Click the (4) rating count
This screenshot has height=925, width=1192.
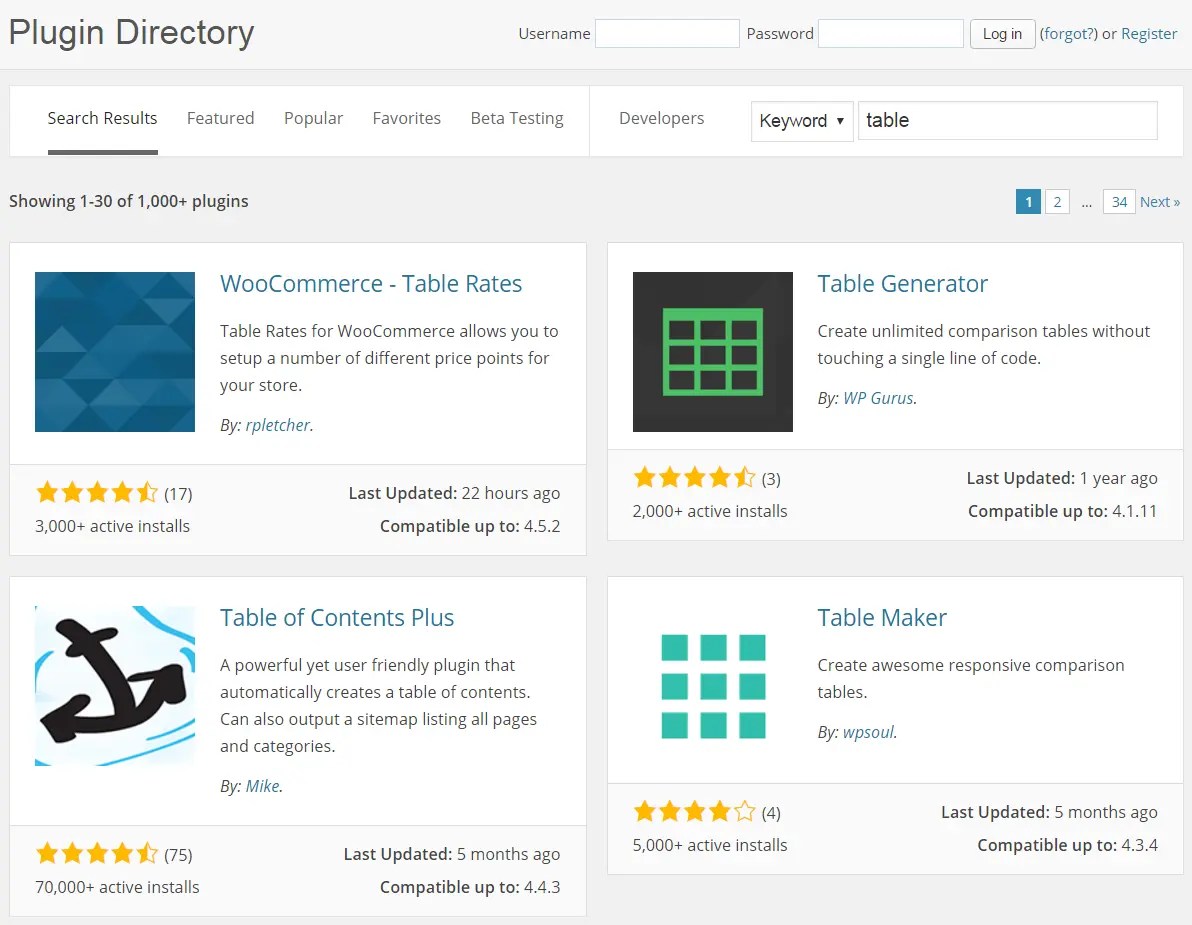tap(771, 813)
